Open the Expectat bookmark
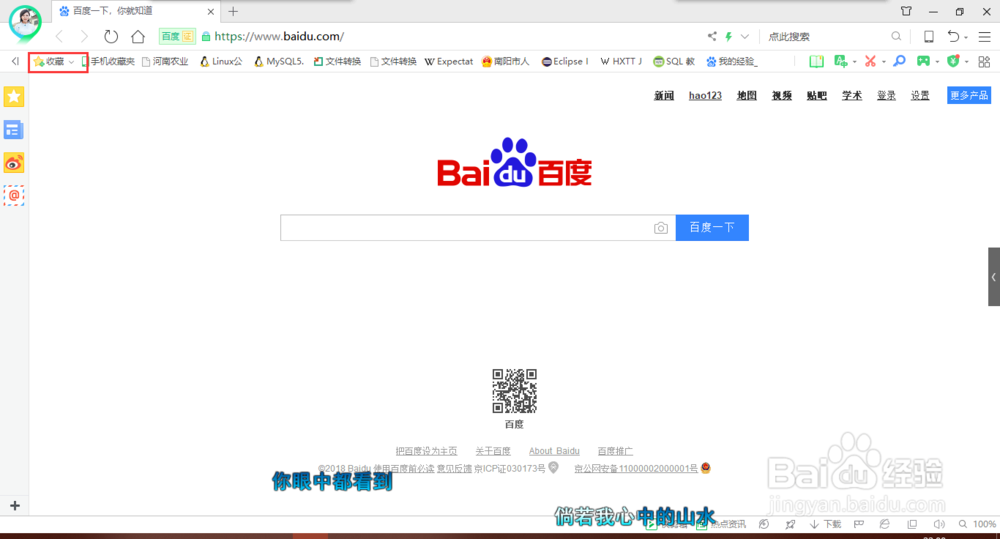This screenshot has height=539, width=1000. click(x=449, y=61)
